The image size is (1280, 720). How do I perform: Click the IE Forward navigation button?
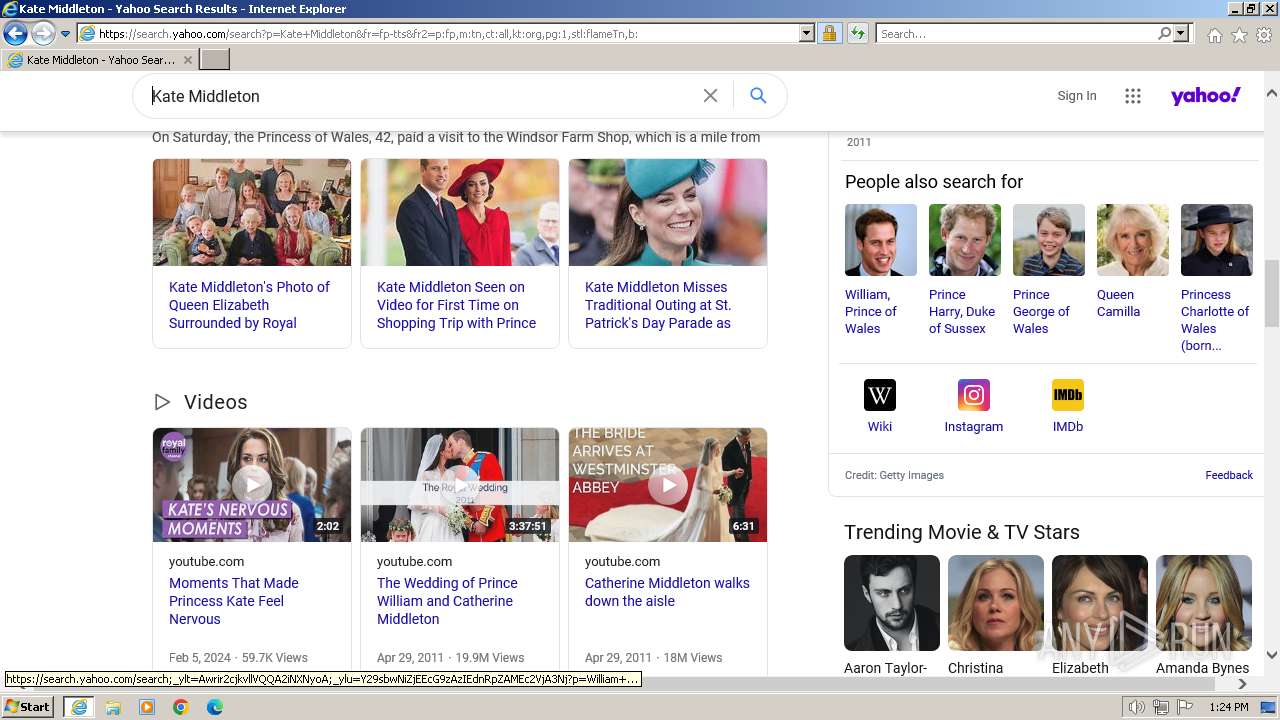[x=43, y=34]
